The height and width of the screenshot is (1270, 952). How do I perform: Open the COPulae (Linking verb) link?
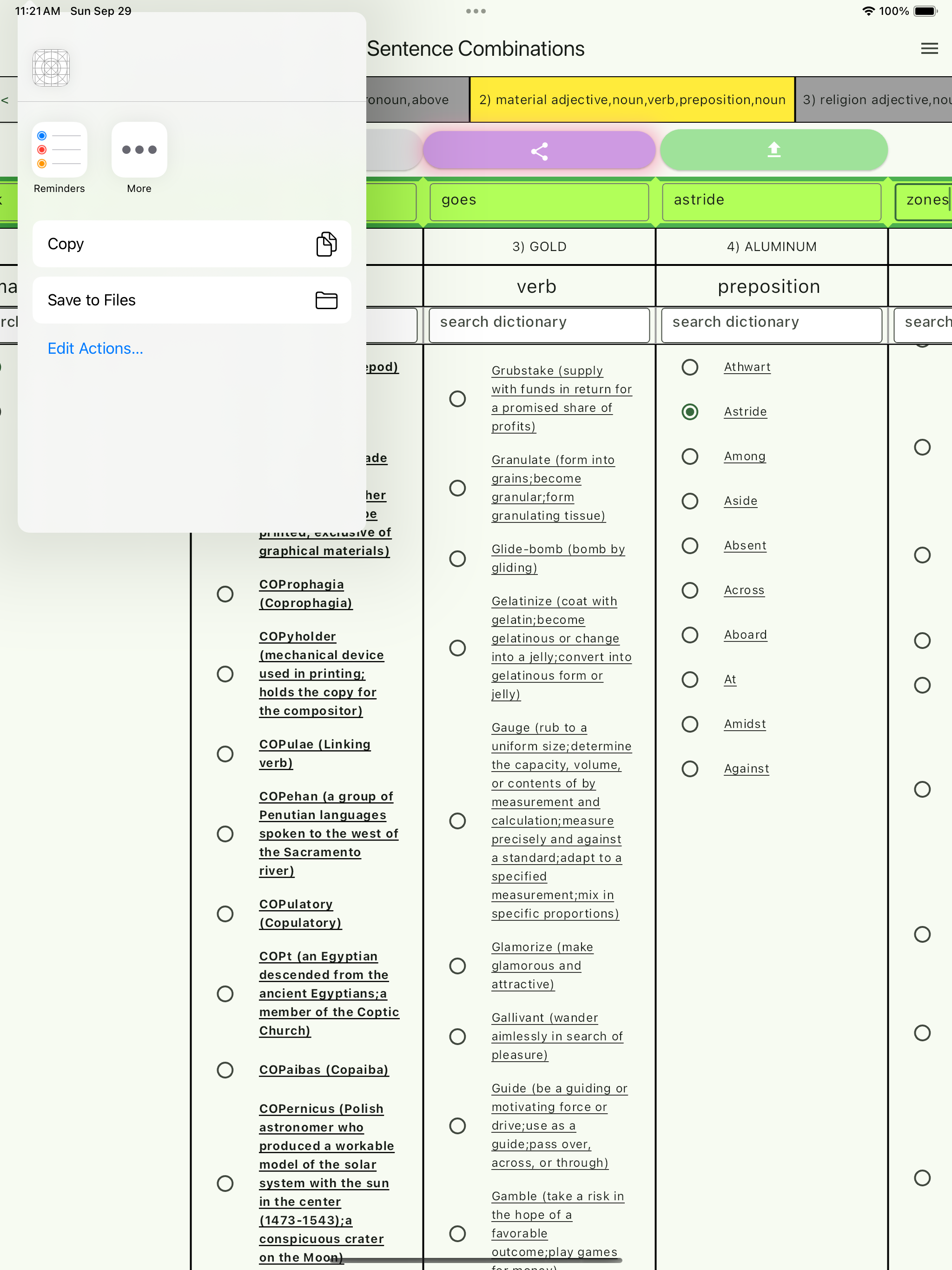tap(315, 753)
